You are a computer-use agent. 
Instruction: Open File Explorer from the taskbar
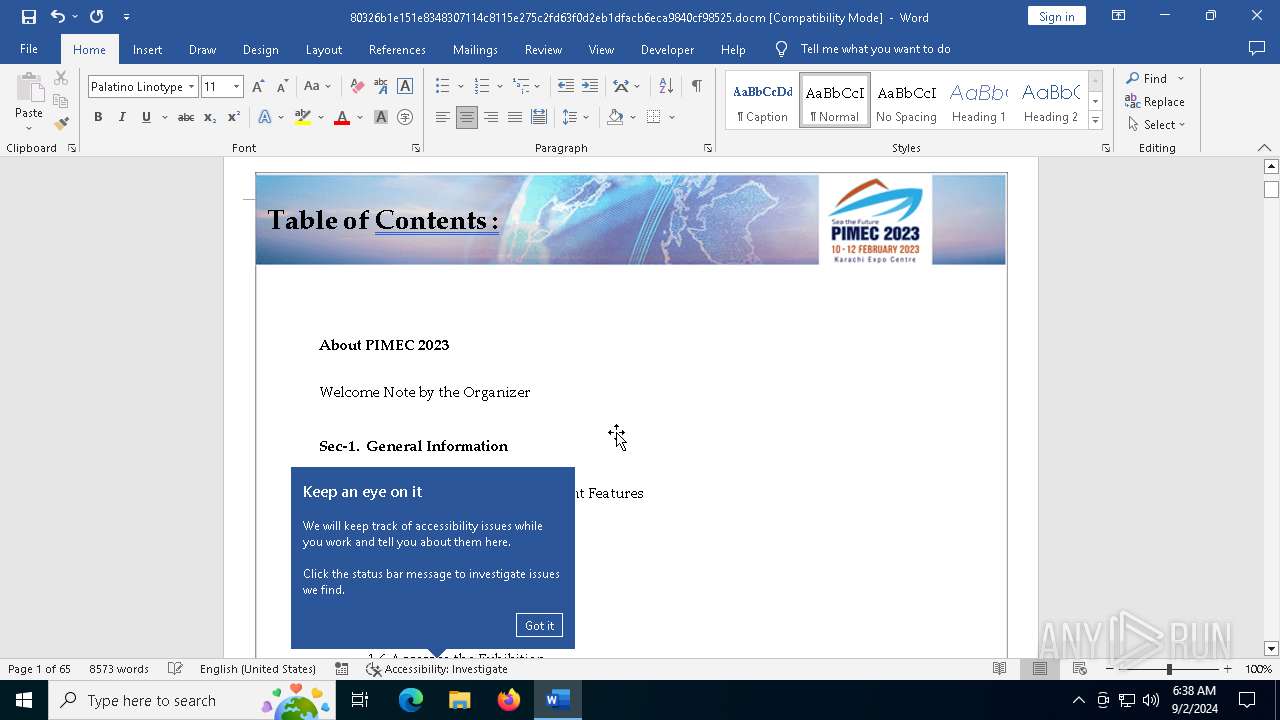click(x=459, y=700)
